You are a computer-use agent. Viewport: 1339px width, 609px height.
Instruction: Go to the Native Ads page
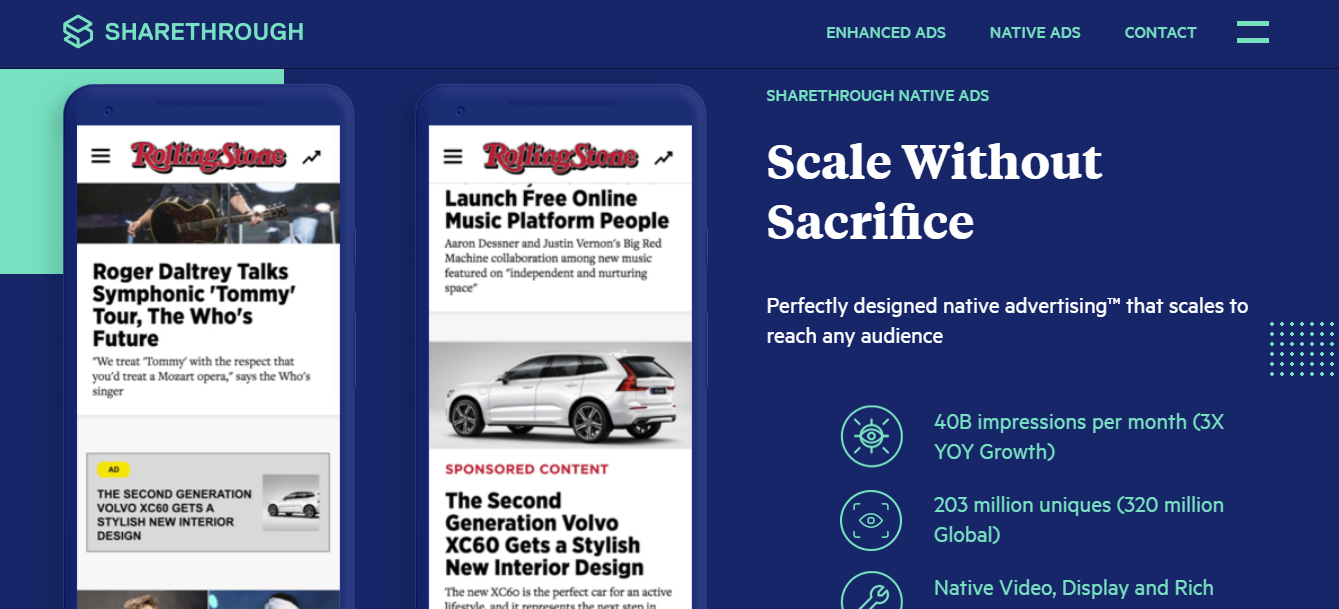pos(1035,33)
